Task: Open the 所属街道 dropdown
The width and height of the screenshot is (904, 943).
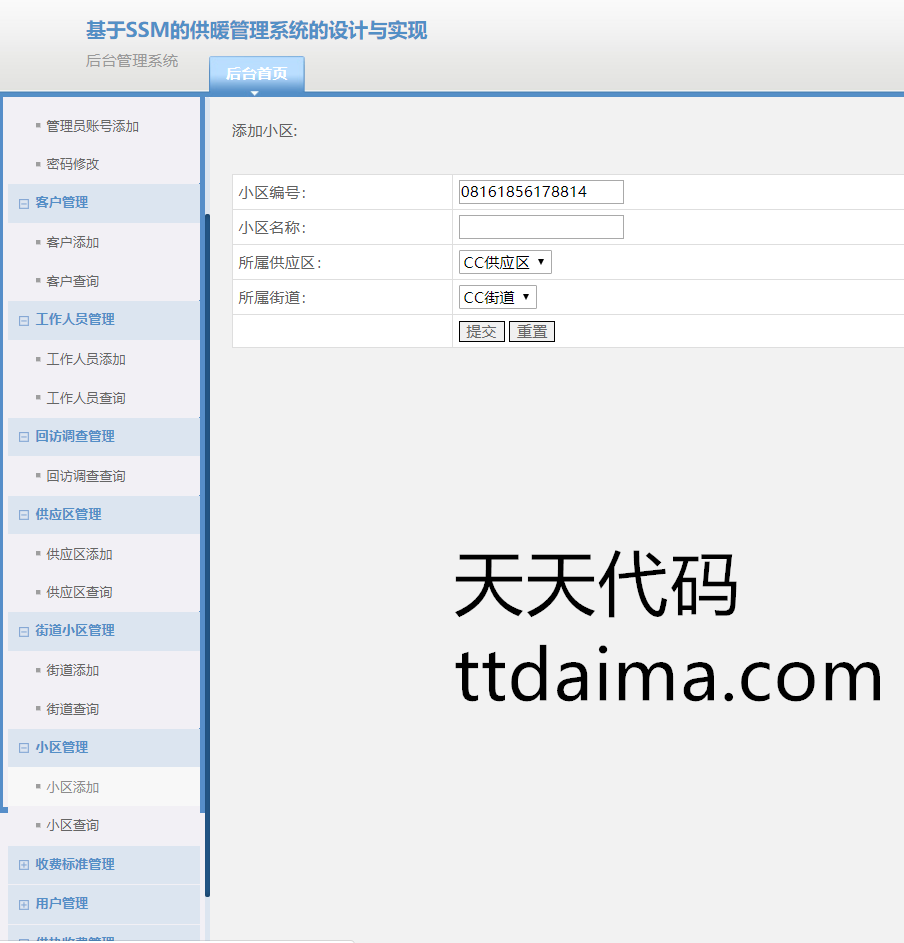Action: [x=497, y=297]
